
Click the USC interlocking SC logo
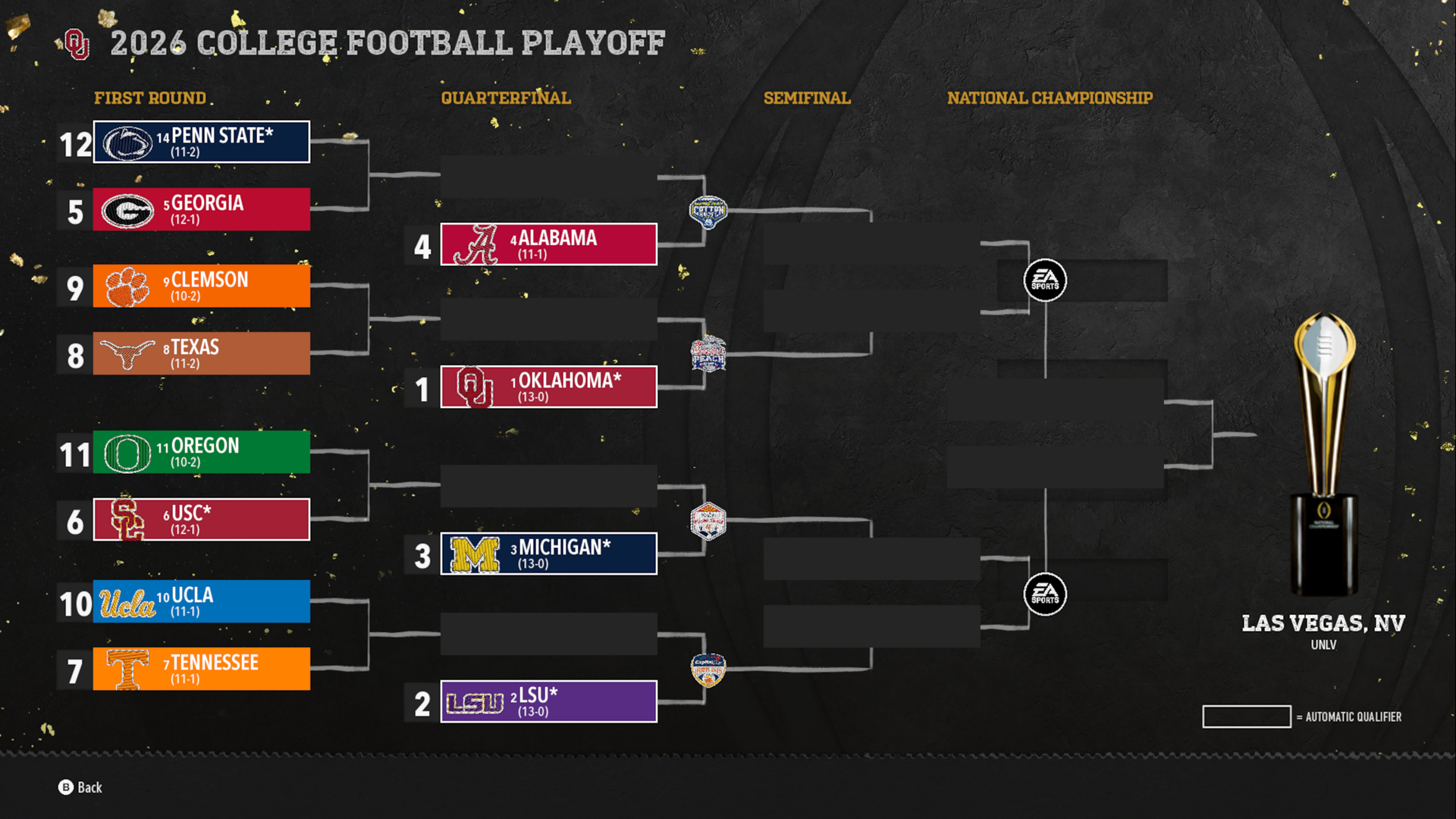(x=127, y=520)
